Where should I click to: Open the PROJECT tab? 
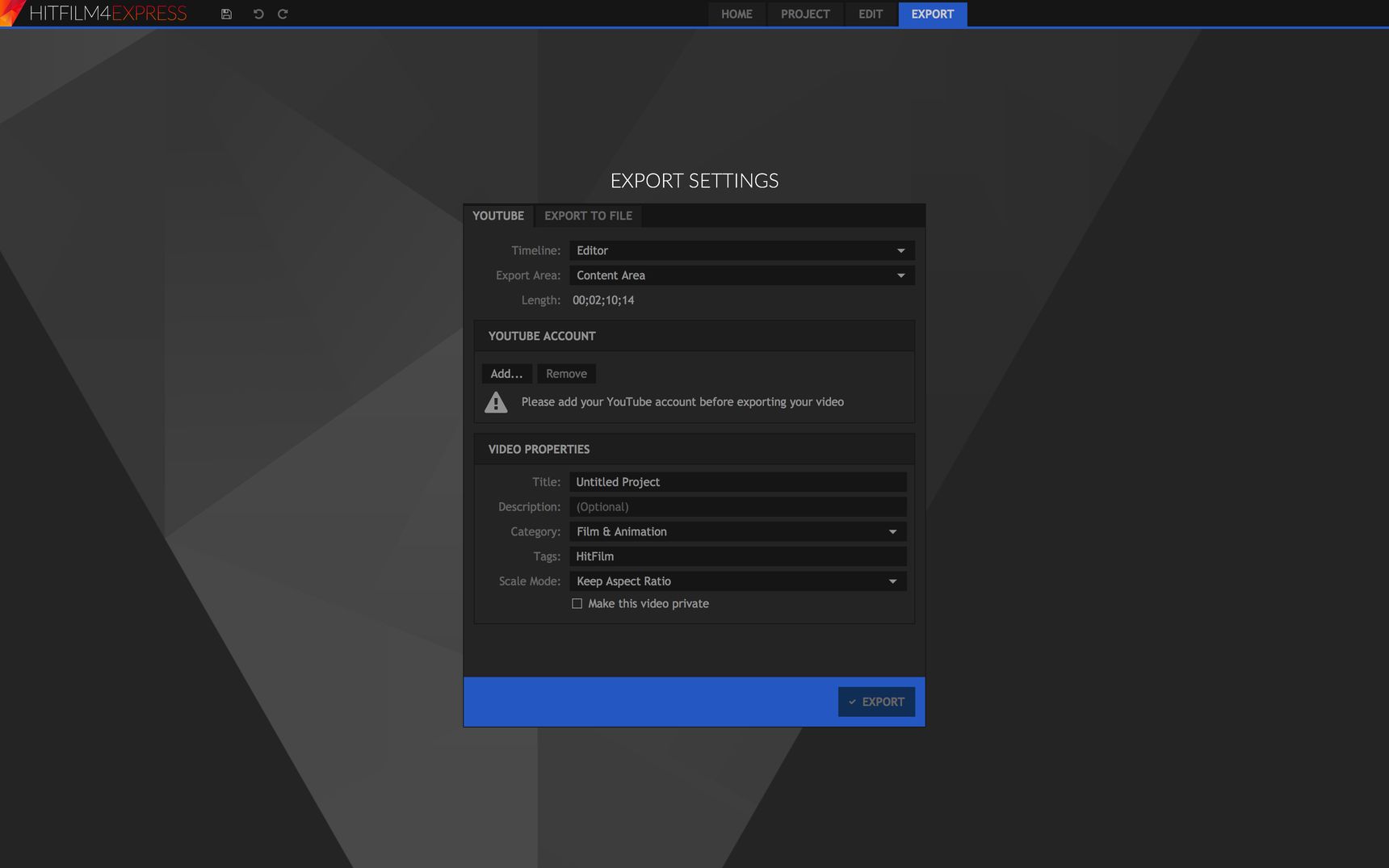tap(805, 14)
